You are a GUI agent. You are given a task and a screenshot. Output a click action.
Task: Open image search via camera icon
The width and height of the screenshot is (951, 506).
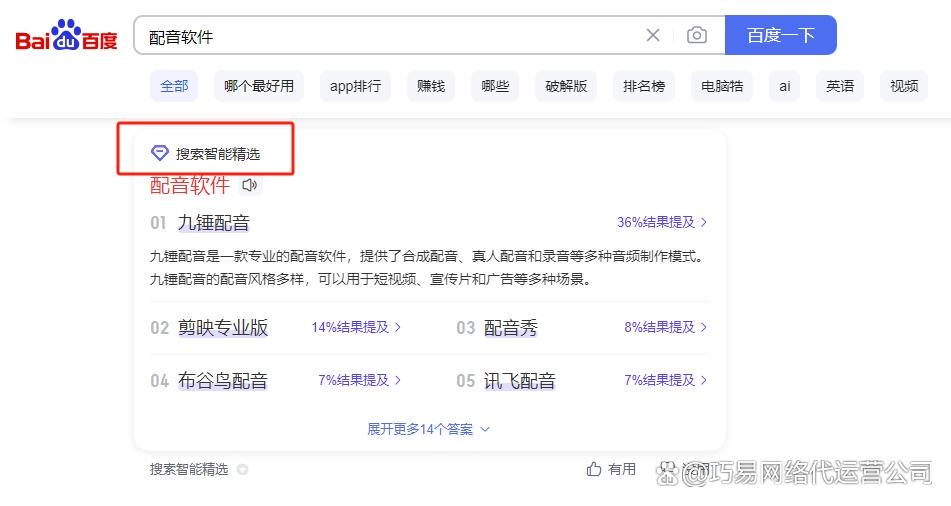(x=697, y=36)
